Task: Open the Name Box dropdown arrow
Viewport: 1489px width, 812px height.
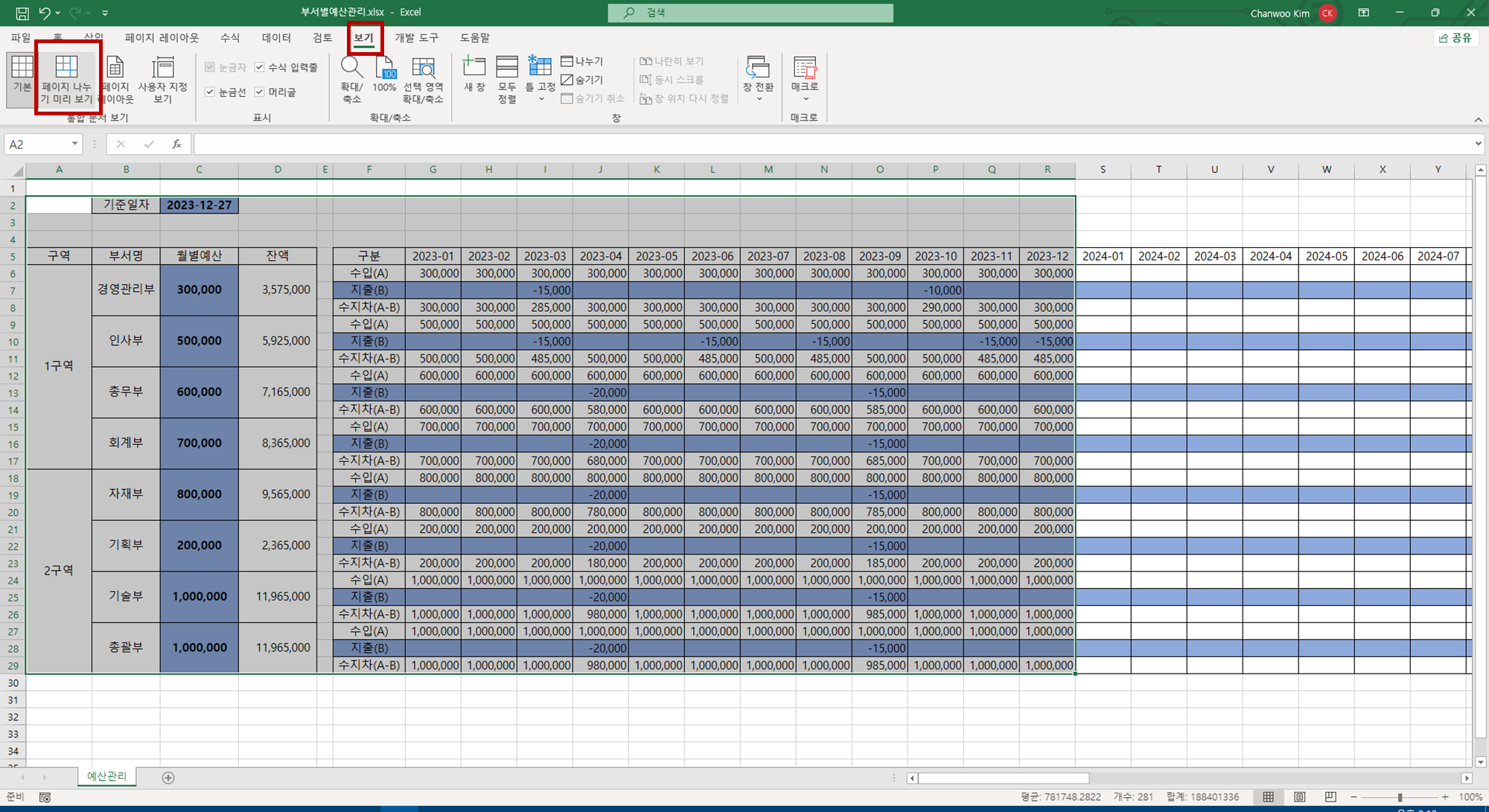Action: tap(74, 144)
